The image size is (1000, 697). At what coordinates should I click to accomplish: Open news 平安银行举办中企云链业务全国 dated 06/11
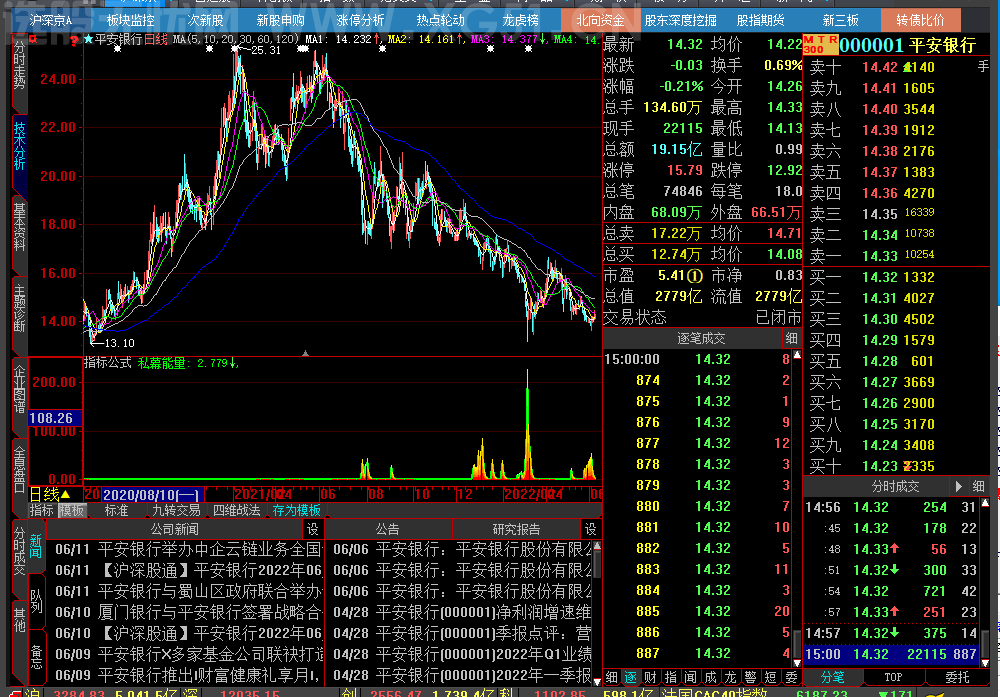click(x=188, y=549)
